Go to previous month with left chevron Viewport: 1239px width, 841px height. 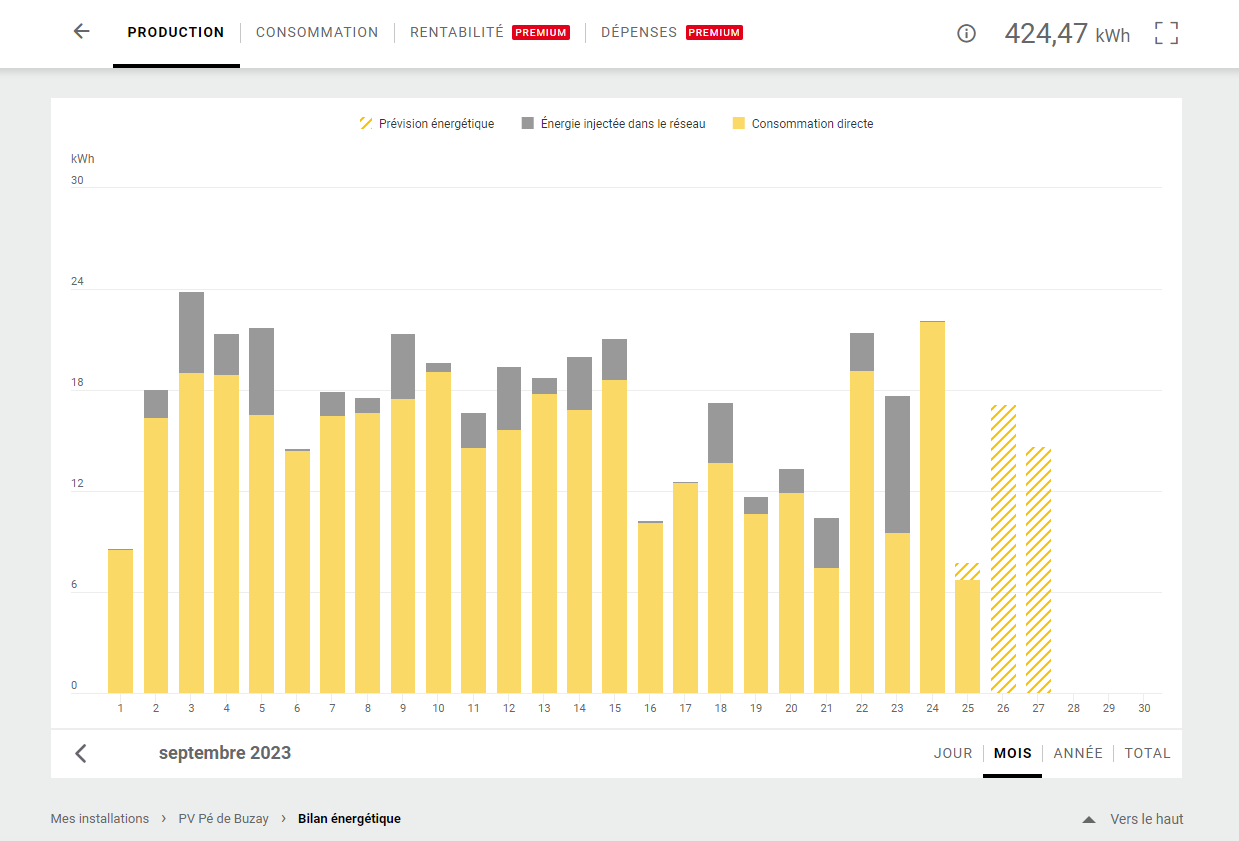pyautogui.click(x=81, y=753)
